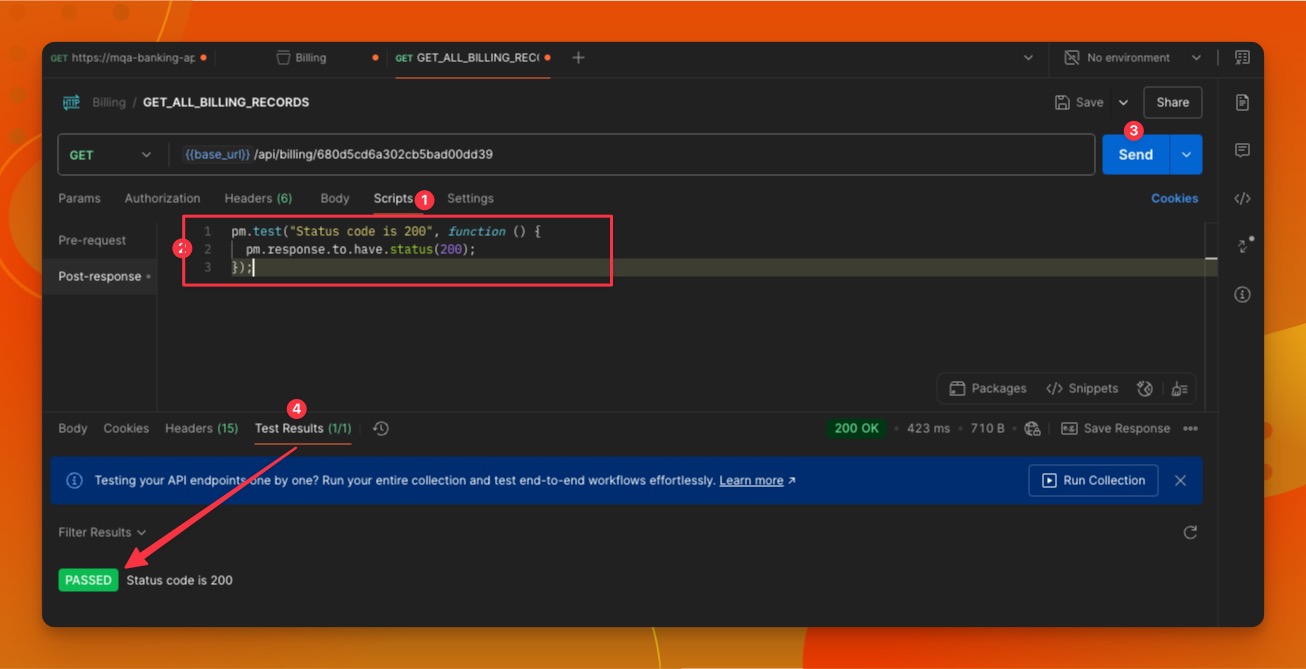Click the Billing breadcrumb link
The width and height of the screenshot is (1306, 669).
[109, 102]
